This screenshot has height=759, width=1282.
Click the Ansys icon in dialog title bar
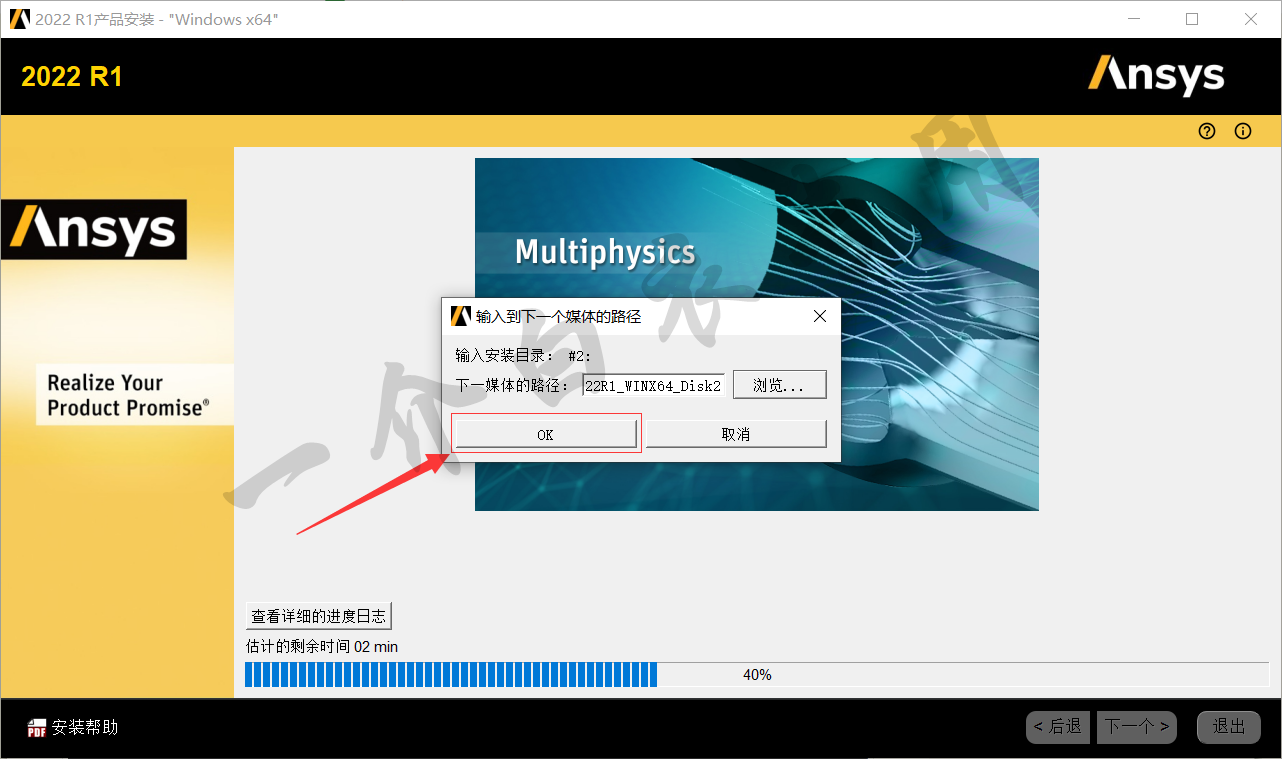pos(460,316)
